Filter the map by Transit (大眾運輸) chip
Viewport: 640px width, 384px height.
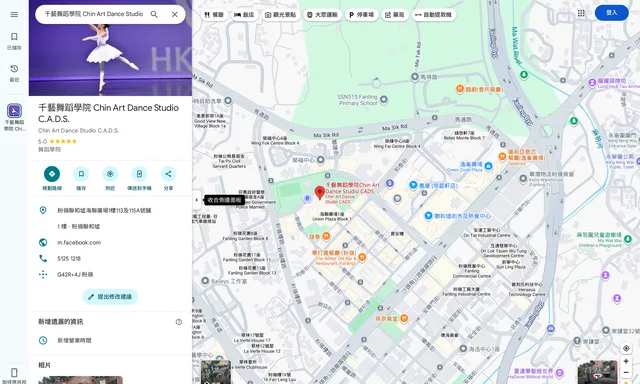coord(322,15)
